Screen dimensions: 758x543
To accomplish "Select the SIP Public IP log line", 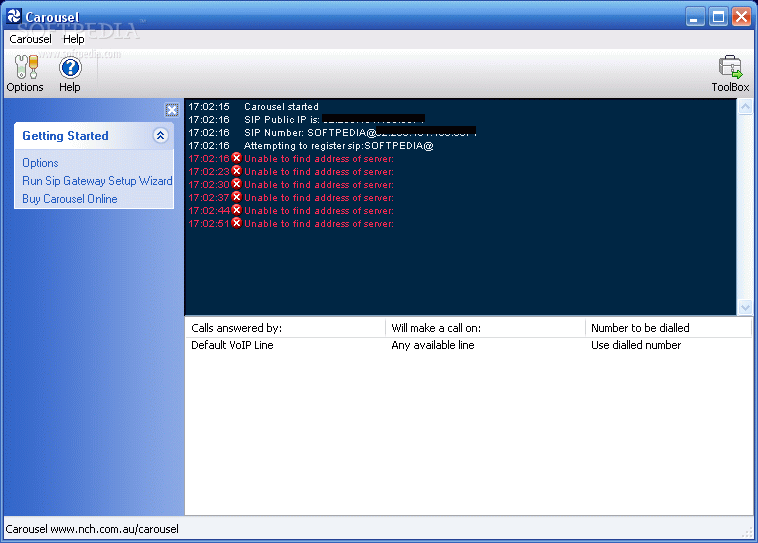I will point(306,119).
